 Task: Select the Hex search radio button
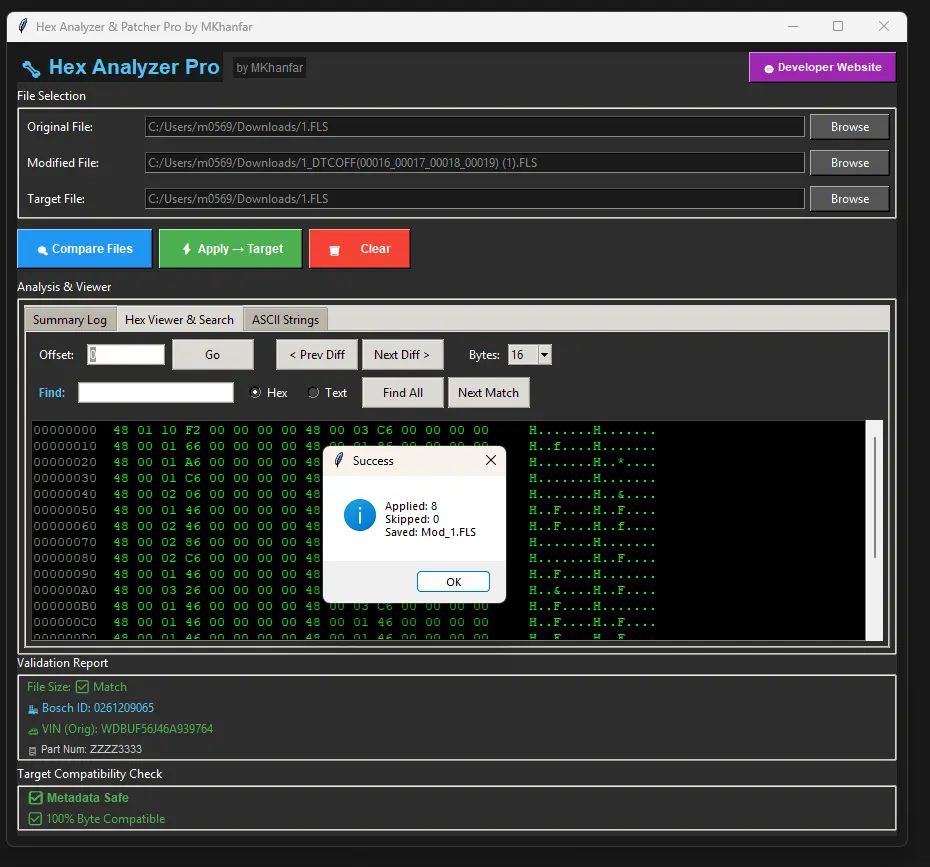[x=255, y=393]
